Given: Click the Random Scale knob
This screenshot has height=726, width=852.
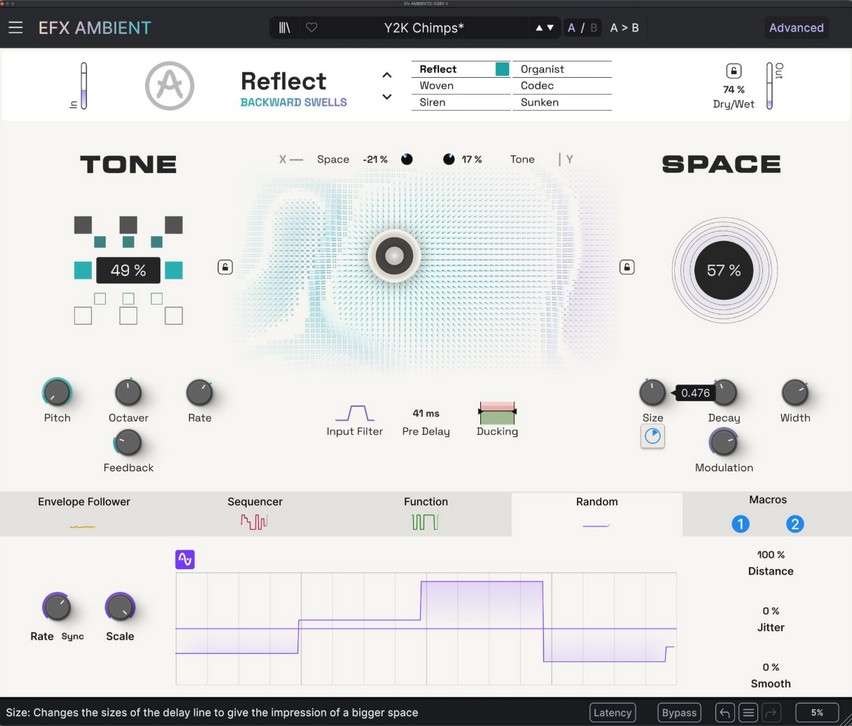Looking at the screenshot, I should pos(120,606).
